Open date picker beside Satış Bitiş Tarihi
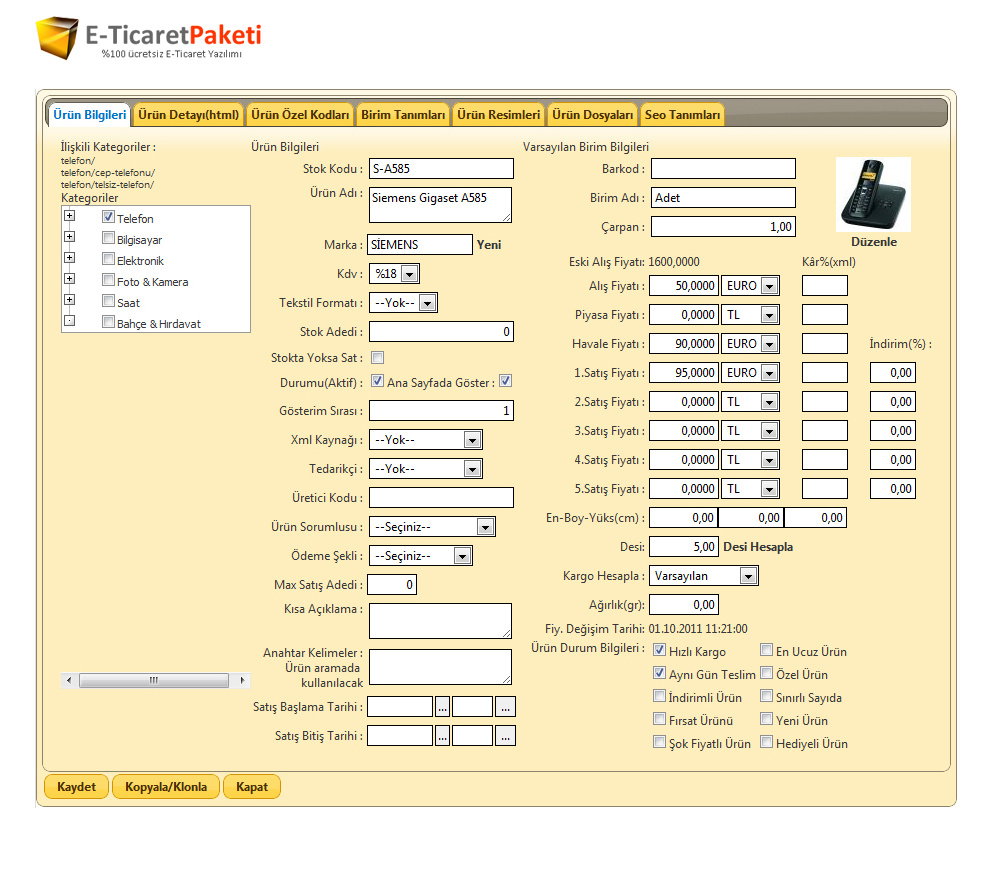Screen dimensions: 986x885 [x=442, y=736]
